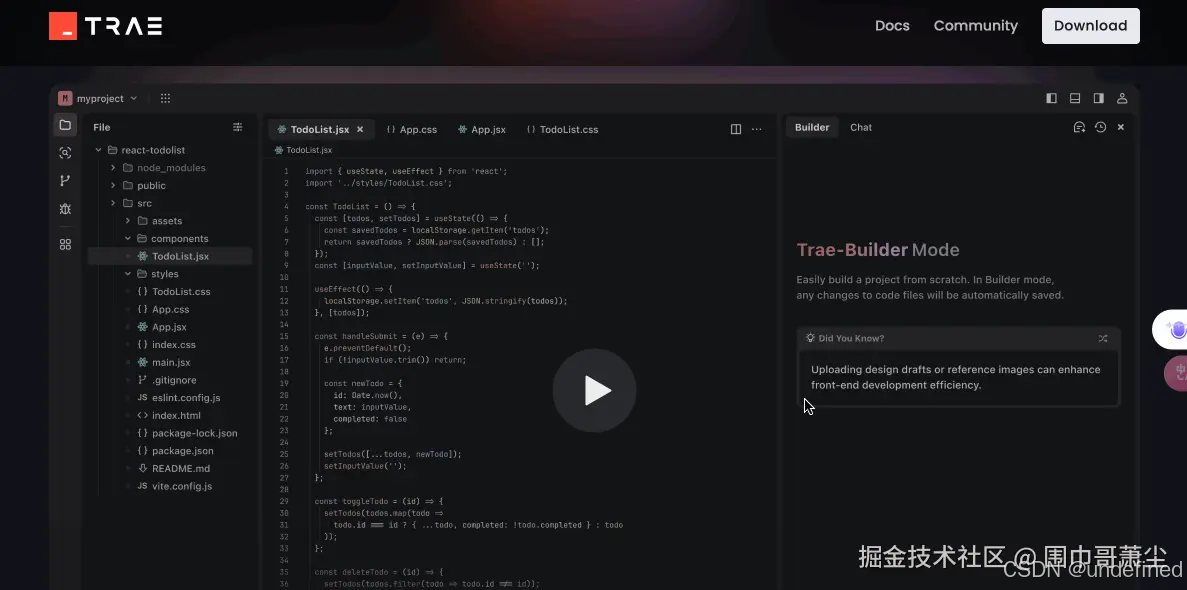This screenshot has height=590, width=1187.
Task: Click the Trae-Builder Mode heading
Action: point(877,250)
